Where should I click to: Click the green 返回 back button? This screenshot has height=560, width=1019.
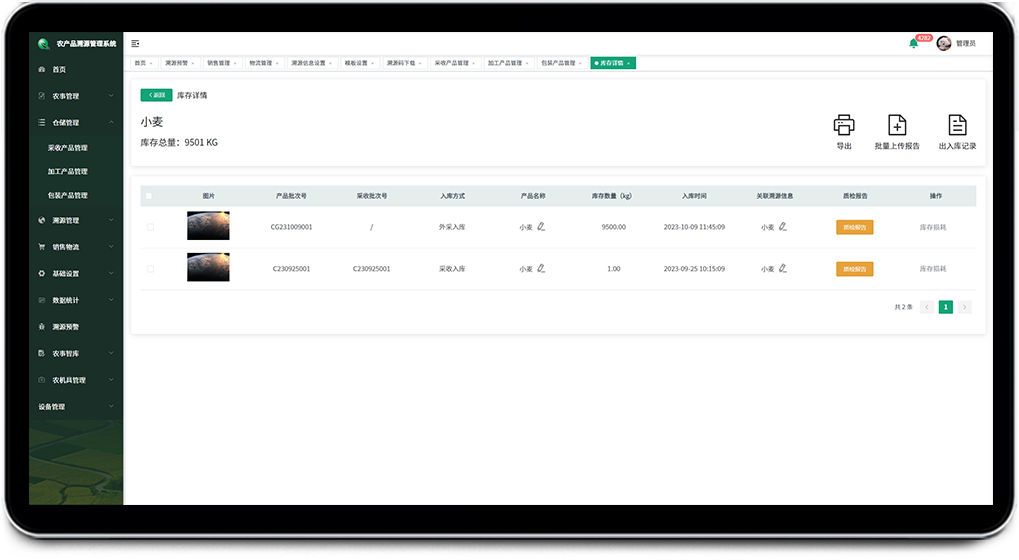(x=156, y=95)
